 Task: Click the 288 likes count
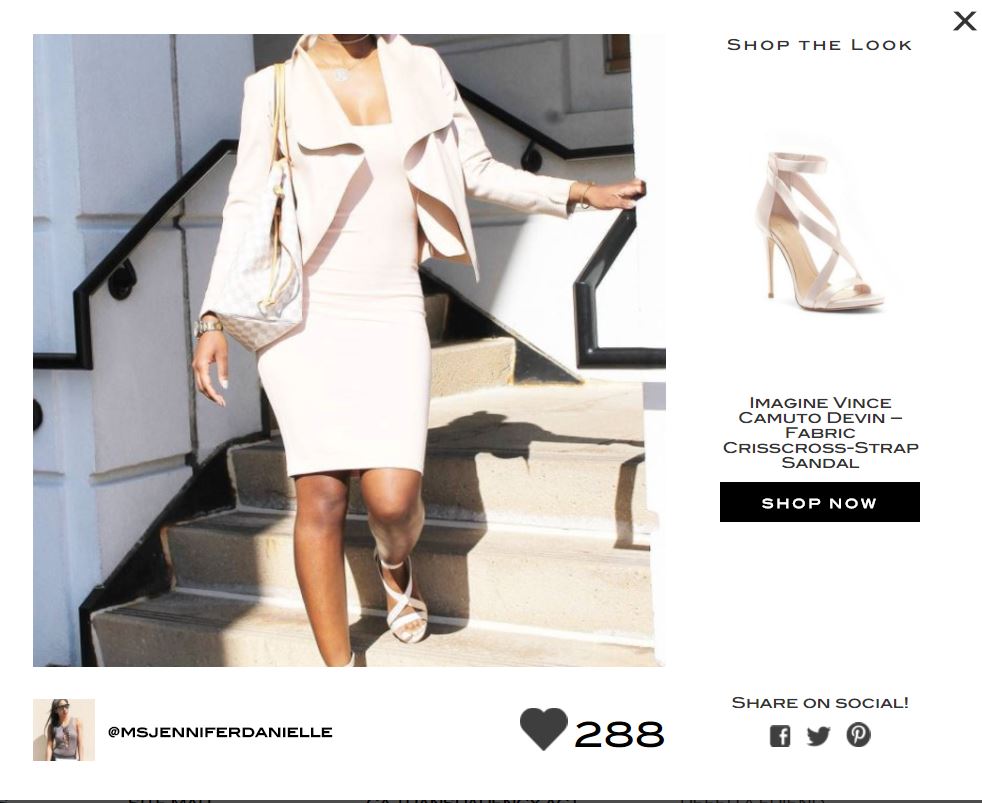619,734
